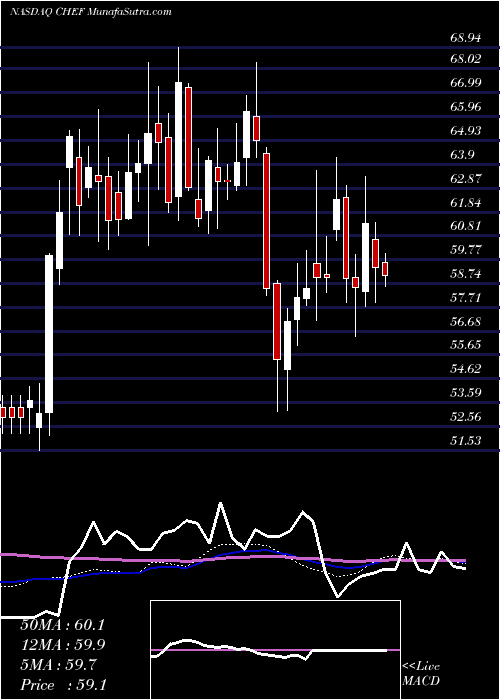Screen dimensions: 500x700
Task: Click the 57.71 price axis label
Action: [466, 297]
